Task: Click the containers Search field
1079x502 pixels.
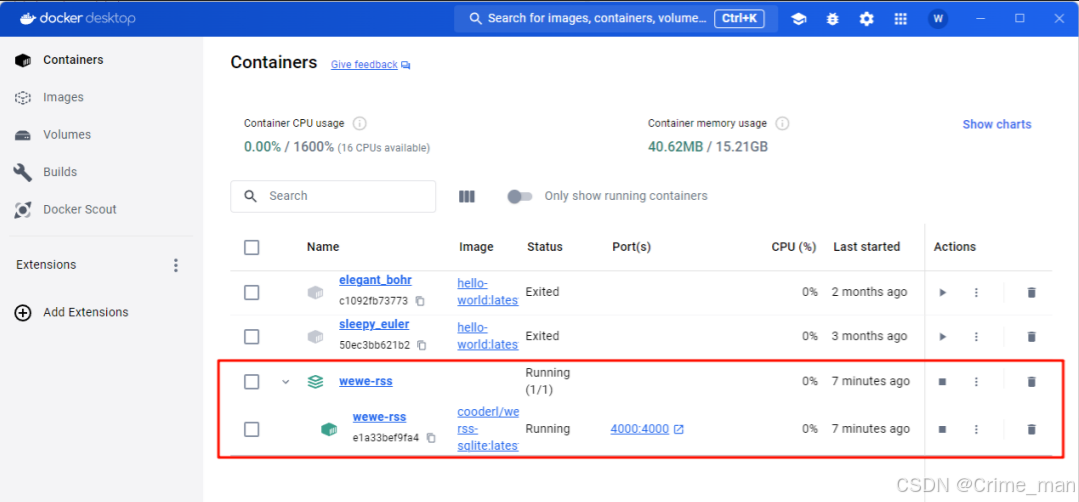Action: coord(333,197)
